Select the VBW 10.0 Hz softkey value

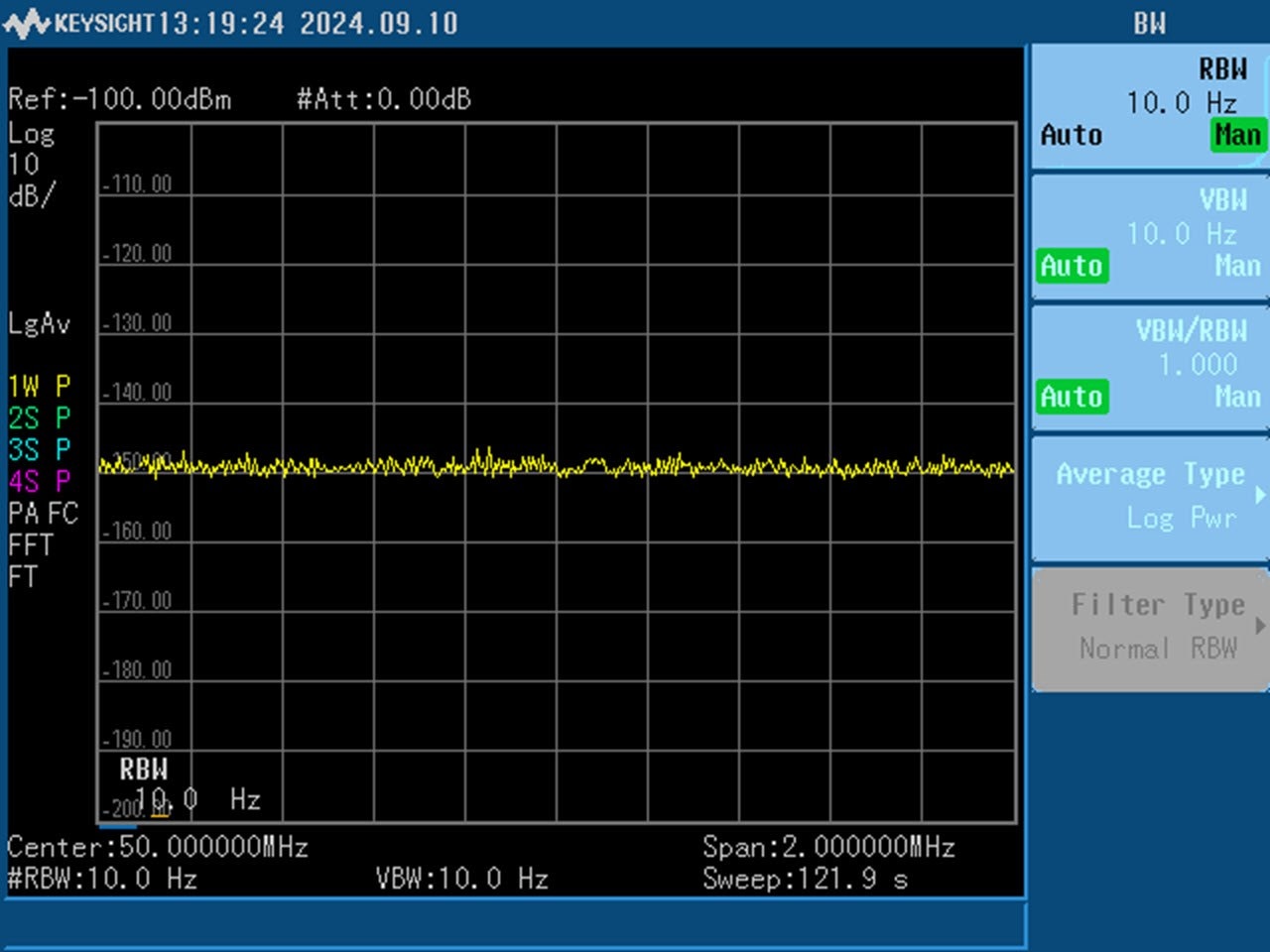pos(1181,234)
